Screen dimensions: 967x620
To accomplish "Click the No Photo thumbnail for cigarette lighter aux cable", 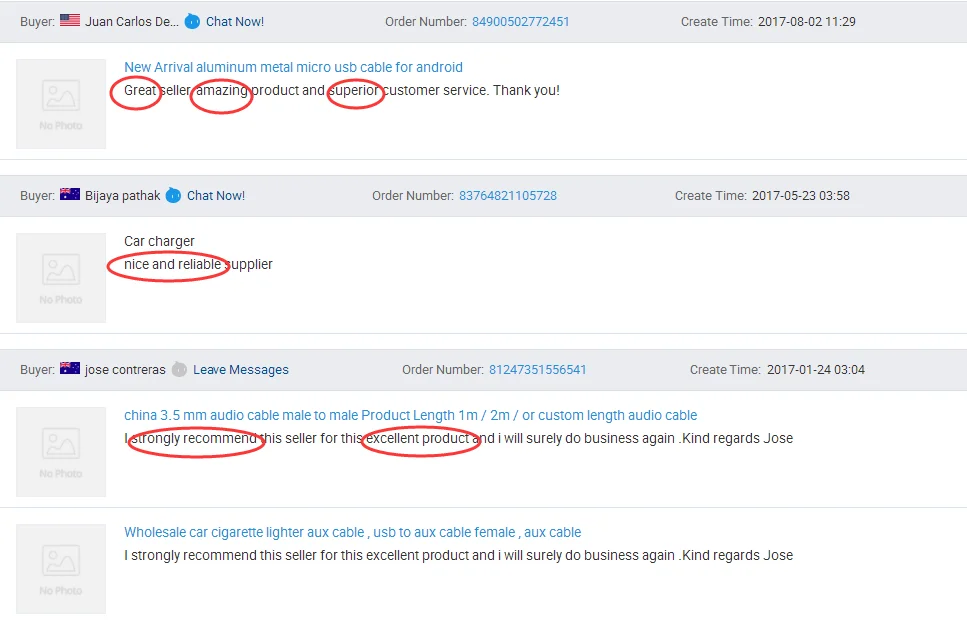I will point(61,569).
